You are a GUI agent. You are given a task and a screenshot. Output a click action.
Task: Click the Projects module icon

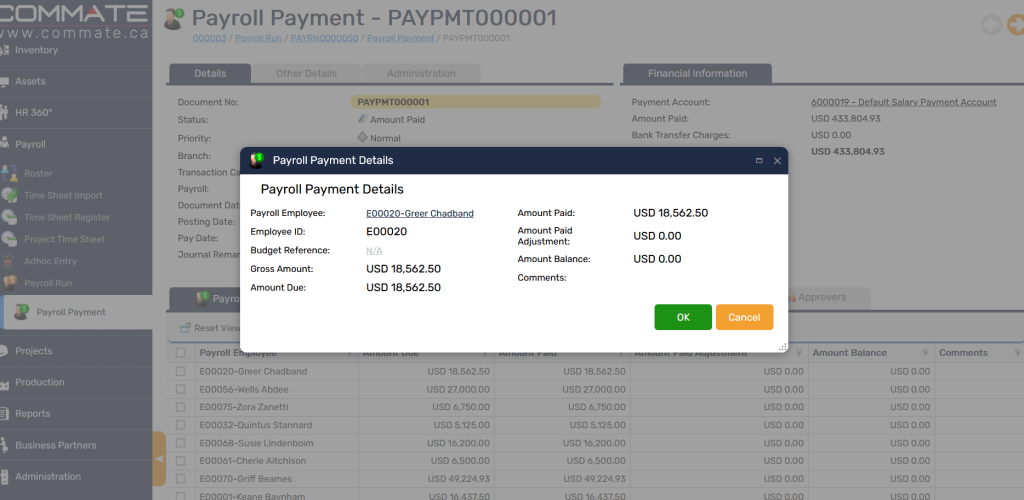point(4,351)
